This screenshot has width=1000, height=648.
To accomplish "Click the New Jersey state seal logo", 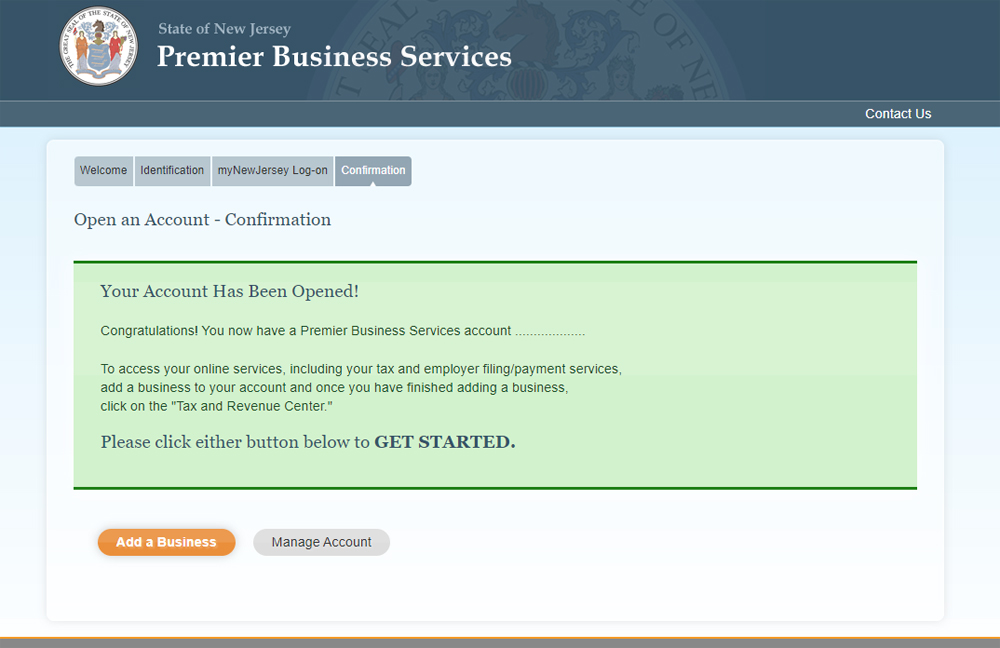I will click(98, 47).
